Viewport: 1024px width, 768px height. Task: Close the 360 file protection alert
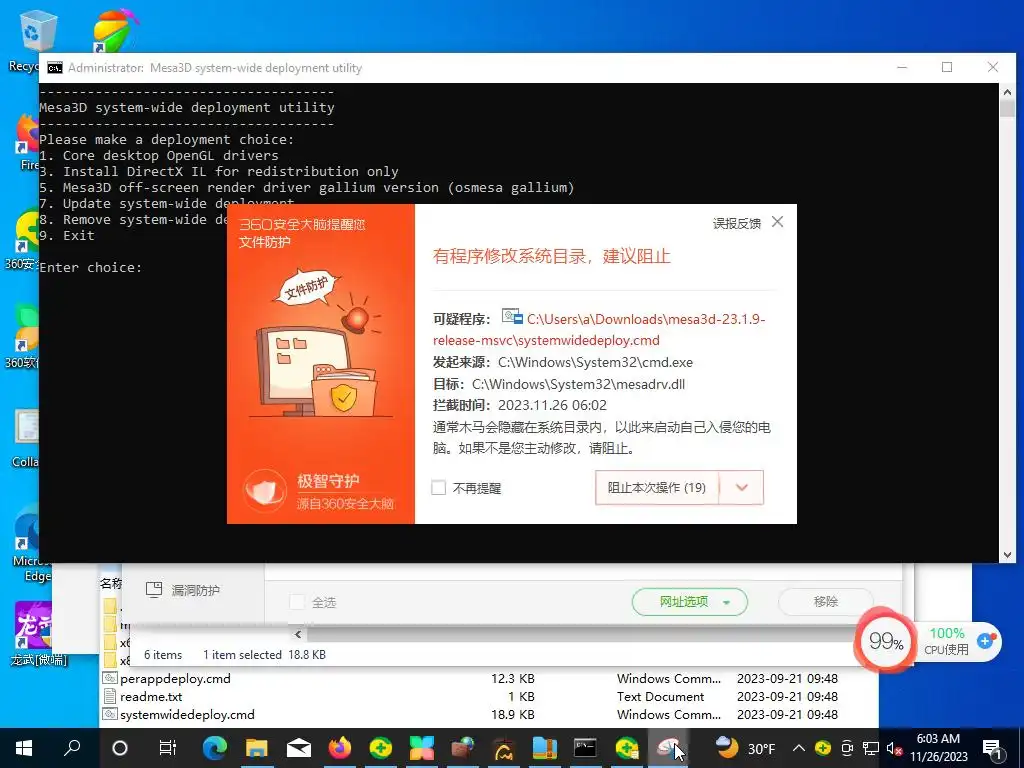(x=777, y=222)
